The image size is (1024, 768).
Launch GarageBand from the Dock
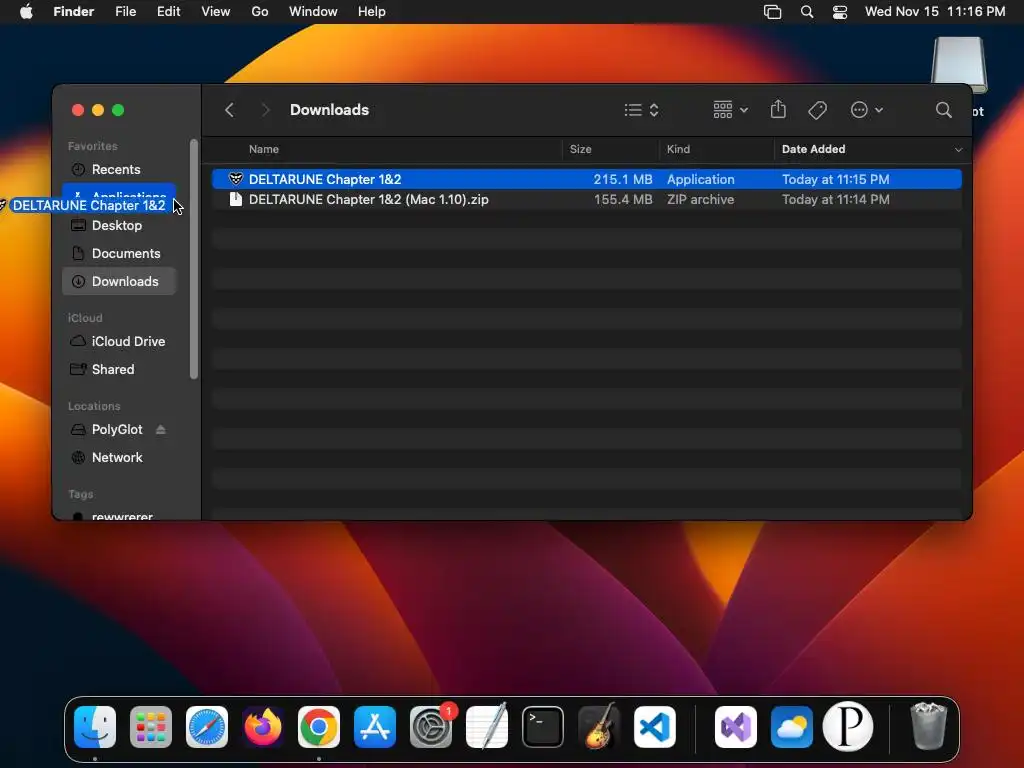pyautogui.click(x=599, y=726)
